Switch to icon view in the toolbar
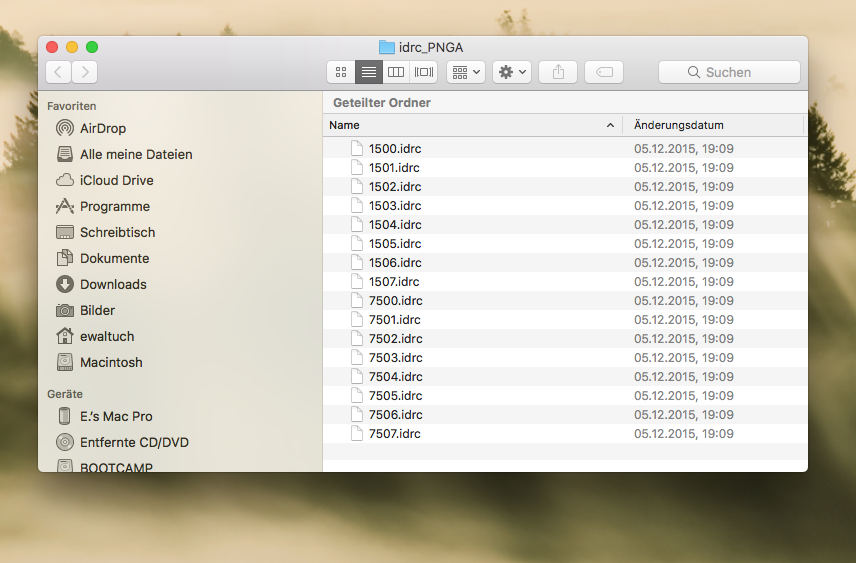Screen dimensions: 856x563 tap(341, 72)
